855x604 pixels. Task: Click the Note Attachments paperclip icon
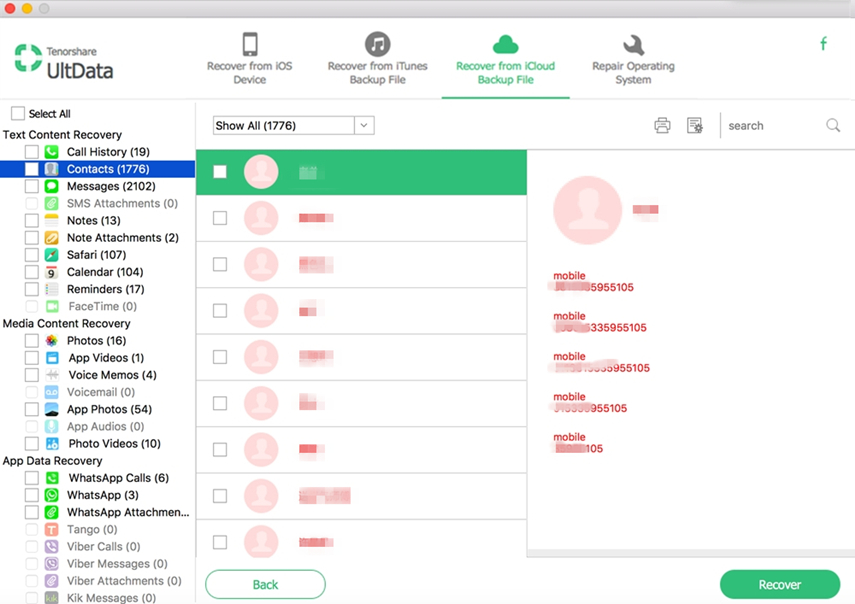coord(51,238)
